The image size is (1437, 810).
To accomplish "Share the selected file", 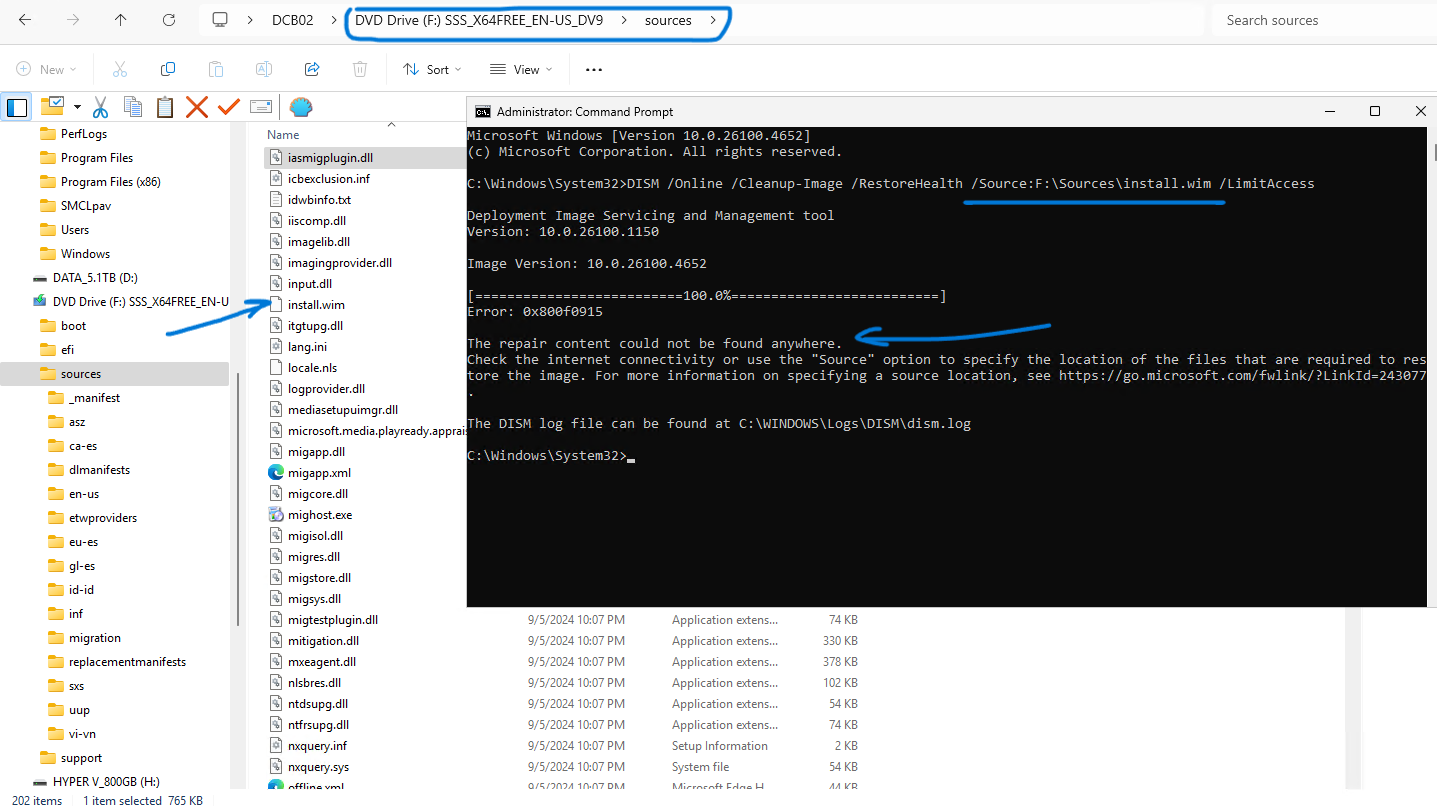I will point(312,69).
